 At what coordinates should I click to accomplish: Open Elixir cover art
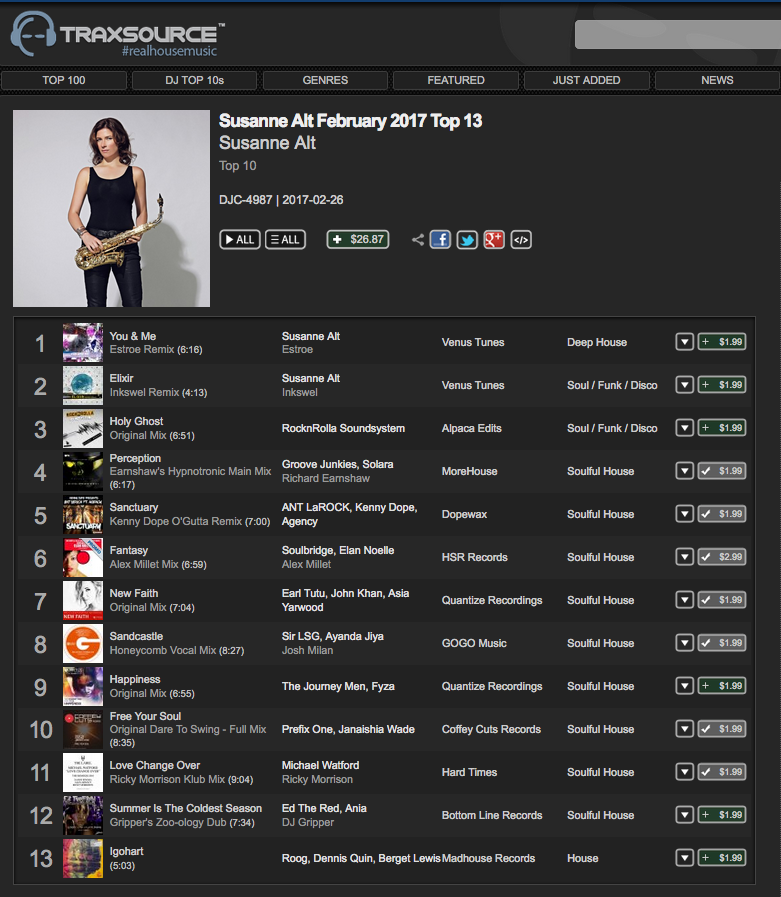tap(83, 386)
